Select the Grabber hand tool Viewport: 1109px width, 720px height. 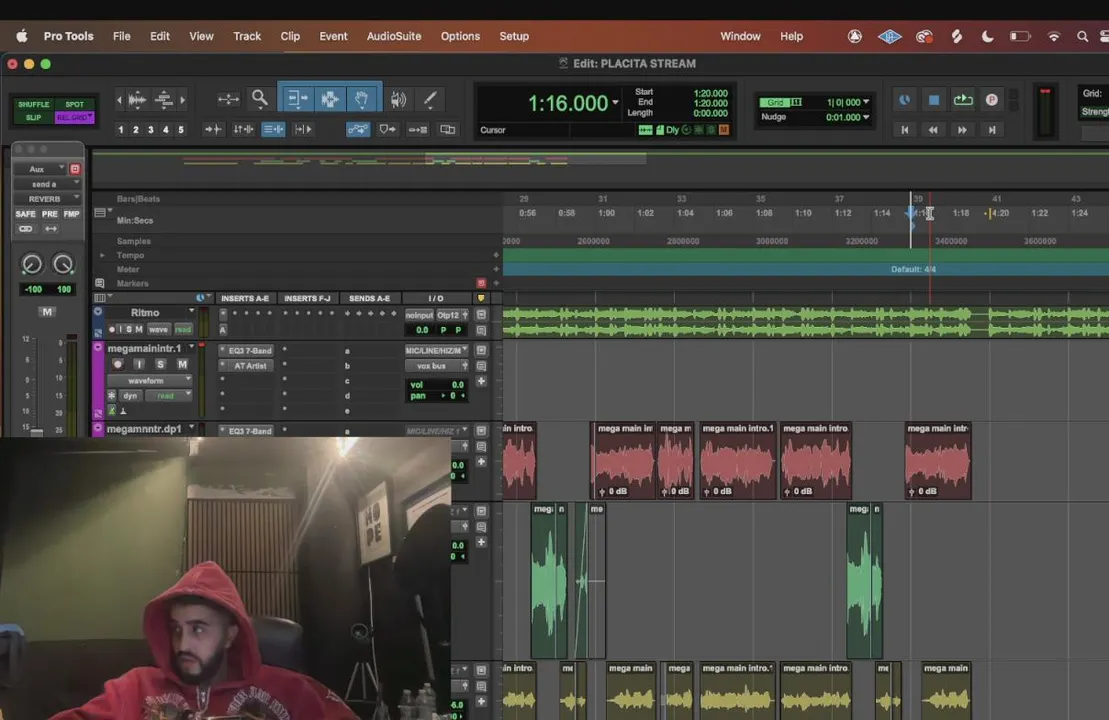point(361,99)
